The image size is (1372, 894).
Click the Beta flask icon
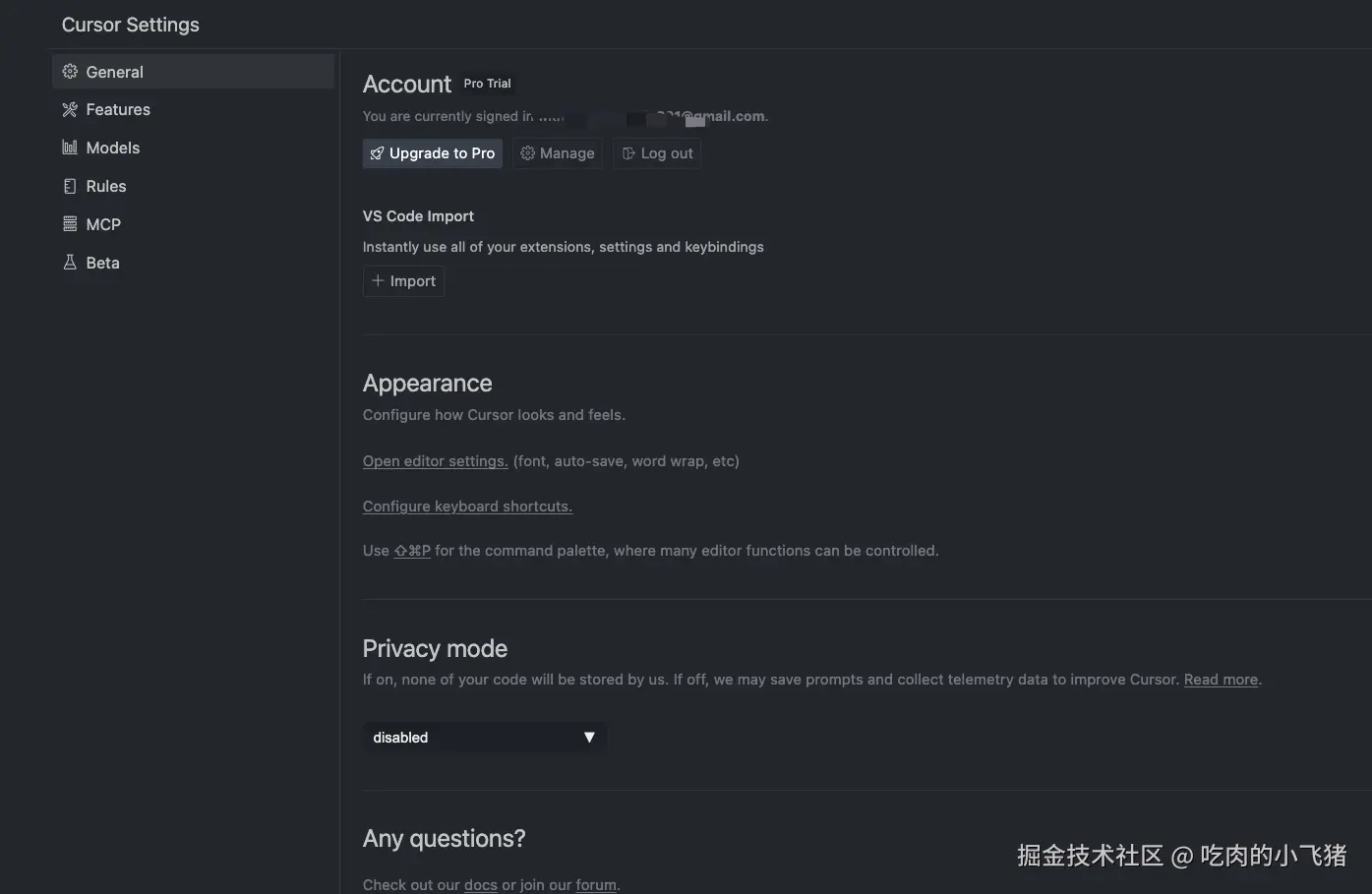70,263
